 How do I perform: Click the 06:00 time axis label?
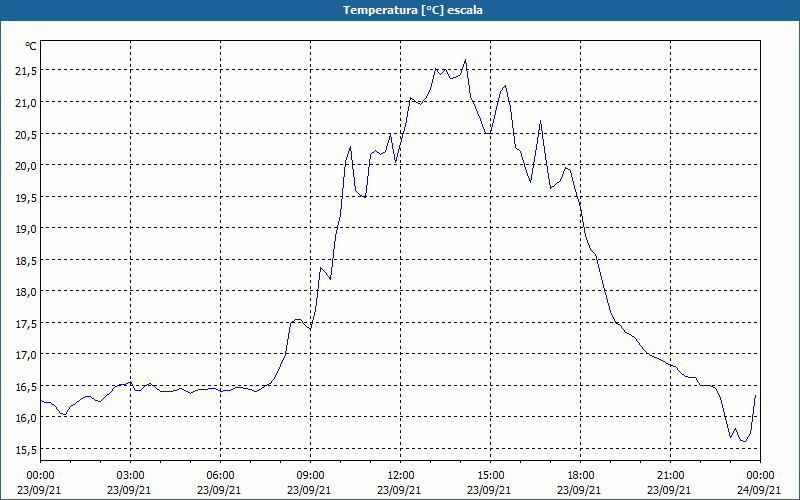pyautogui.click(x=220, y=476)
